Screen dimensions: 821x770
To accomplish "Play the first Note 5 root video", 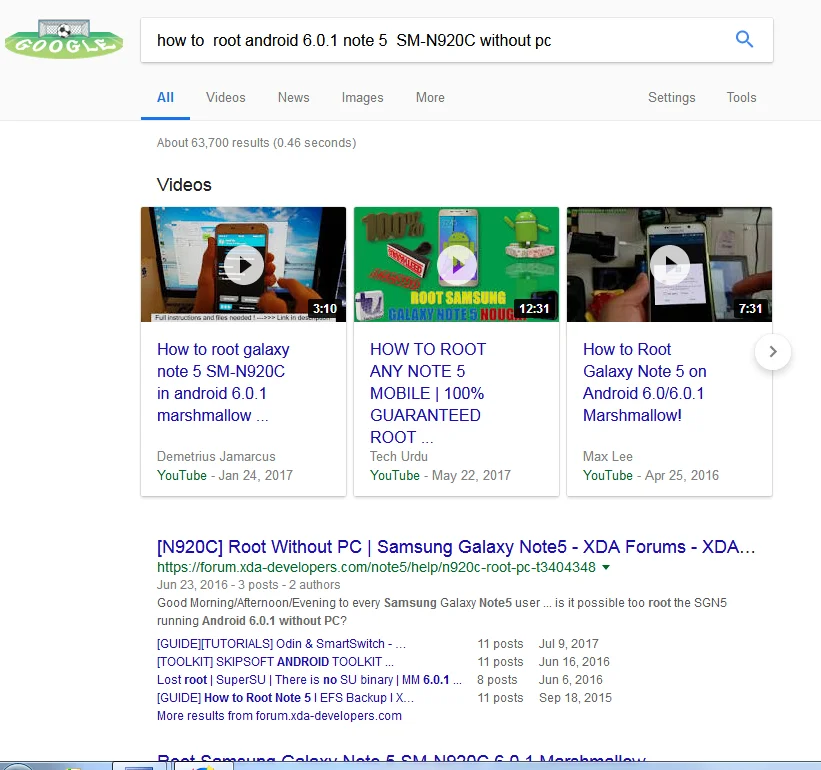I will tap(243, 265).
